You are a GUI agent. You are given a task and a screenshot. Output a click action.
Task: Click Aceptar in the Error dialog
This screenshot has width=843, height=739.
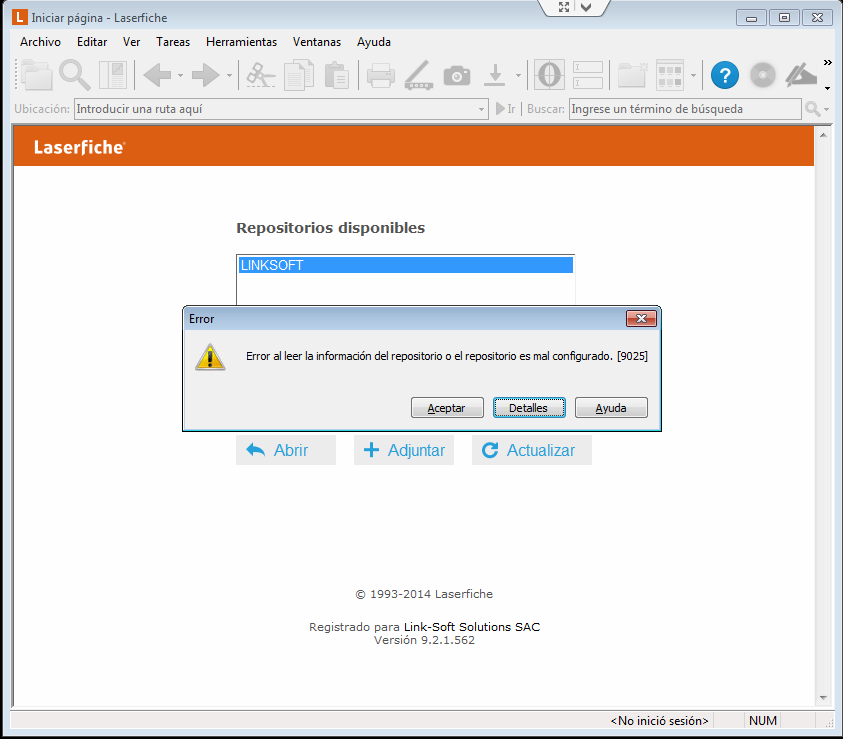coord(447,408)
